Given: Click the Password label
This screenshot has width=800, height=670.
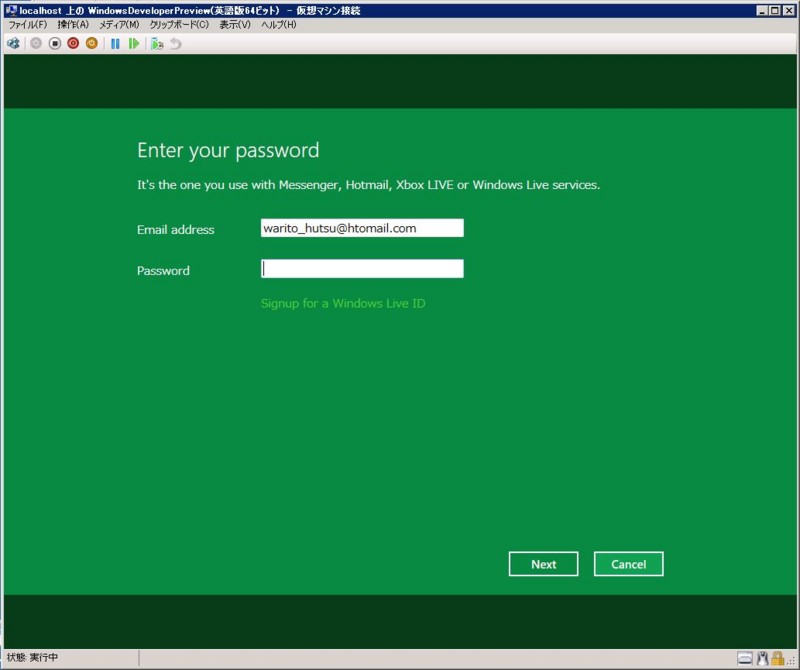Looking at the screenshot, I should pos(163,270).
